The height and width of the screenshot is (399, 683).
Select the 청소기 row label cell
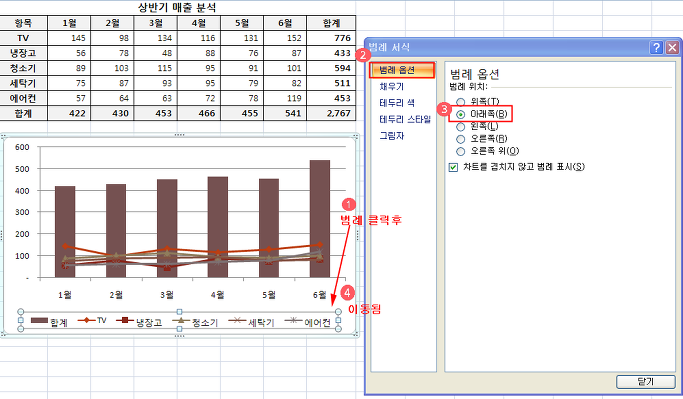[24, 68]
